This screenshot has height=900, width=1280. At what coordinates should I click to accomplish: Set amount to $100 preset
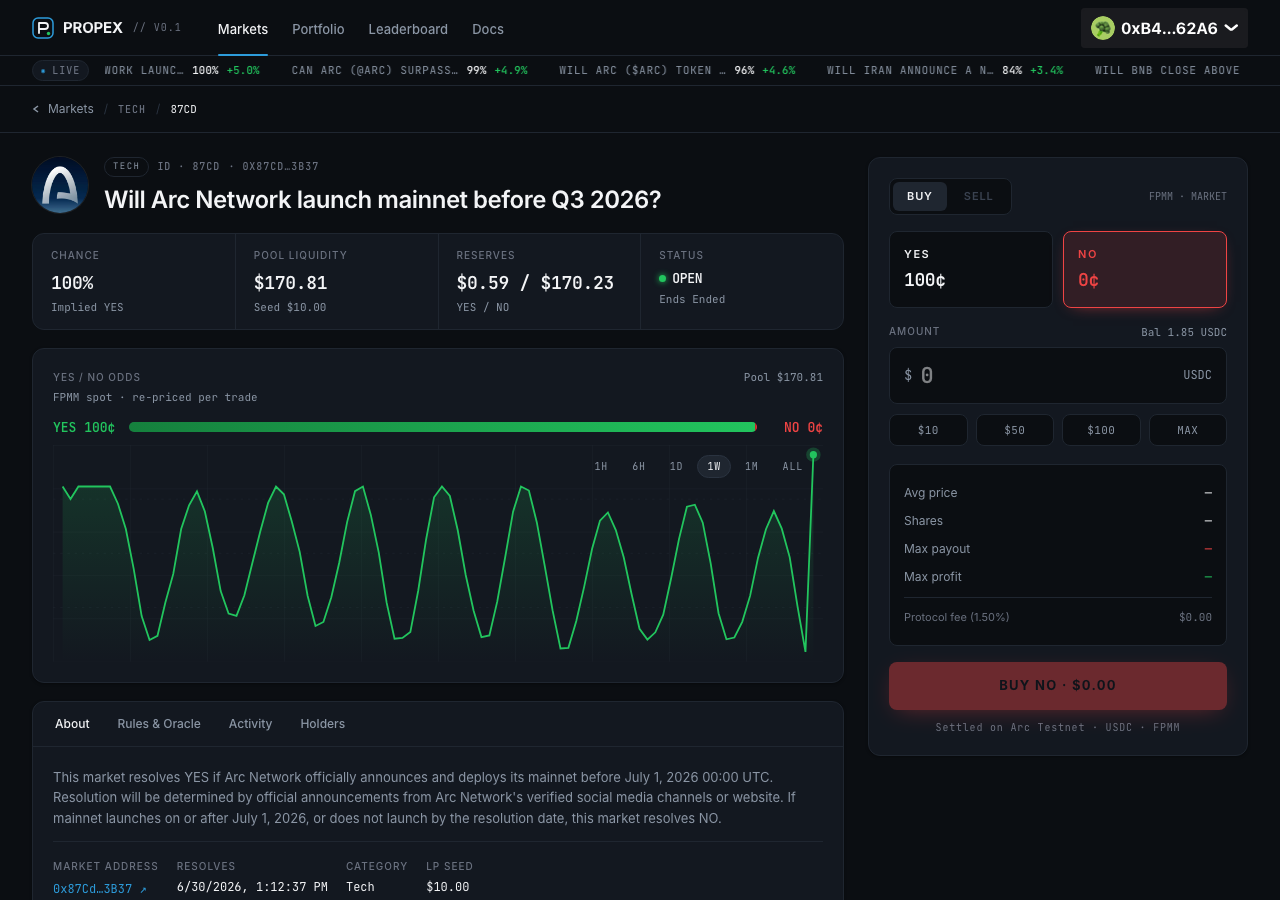click(x=1101, y=430)
